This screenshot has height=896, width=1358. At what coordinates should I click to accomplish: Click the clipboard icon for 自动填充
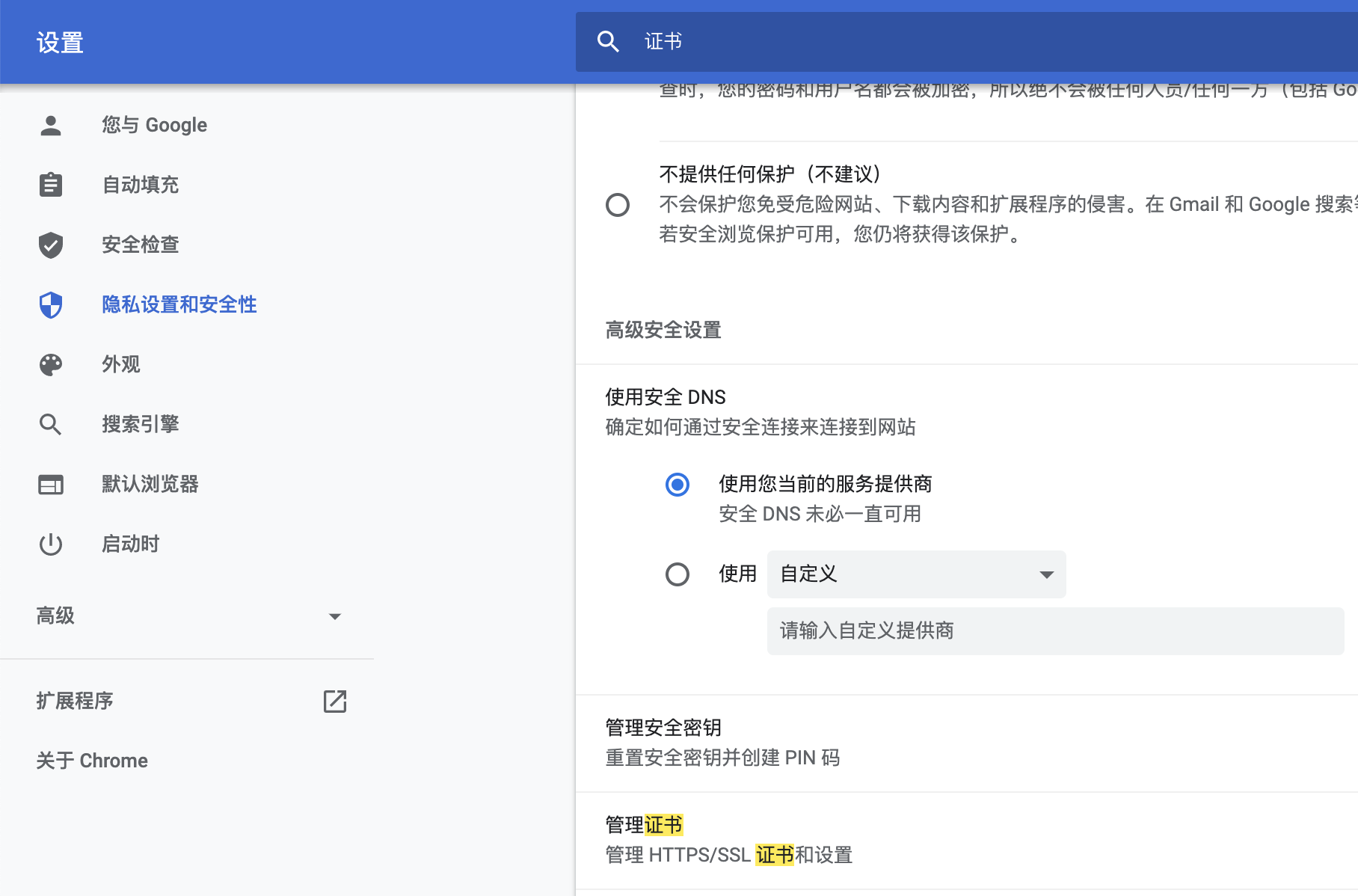coord(51,185)
